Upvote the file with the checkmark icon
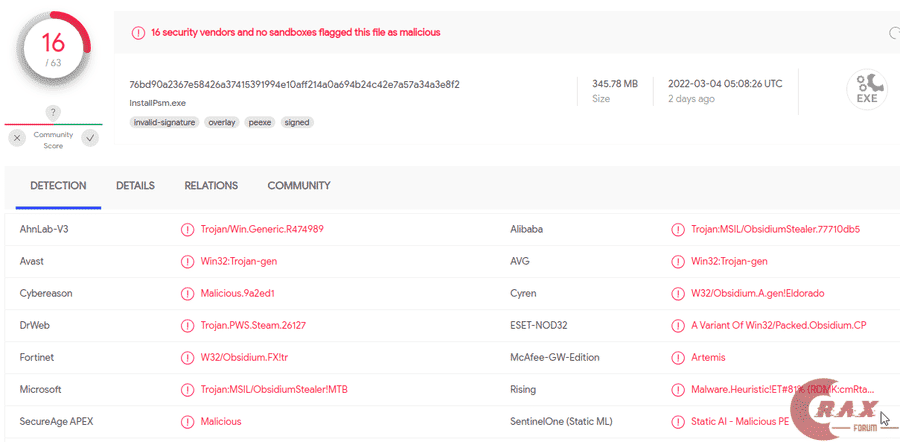900x442 pixels. [x=90, y=138]
